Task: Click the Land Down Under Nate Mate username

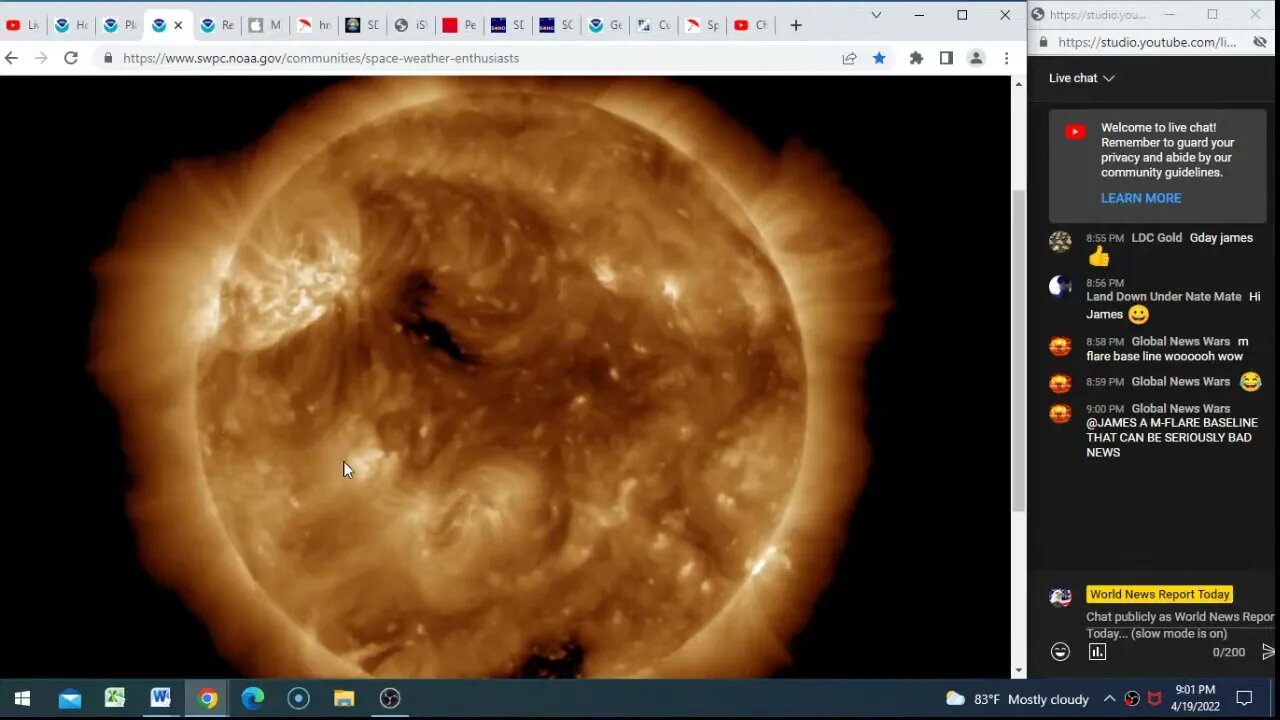Action: [1164, 297]
